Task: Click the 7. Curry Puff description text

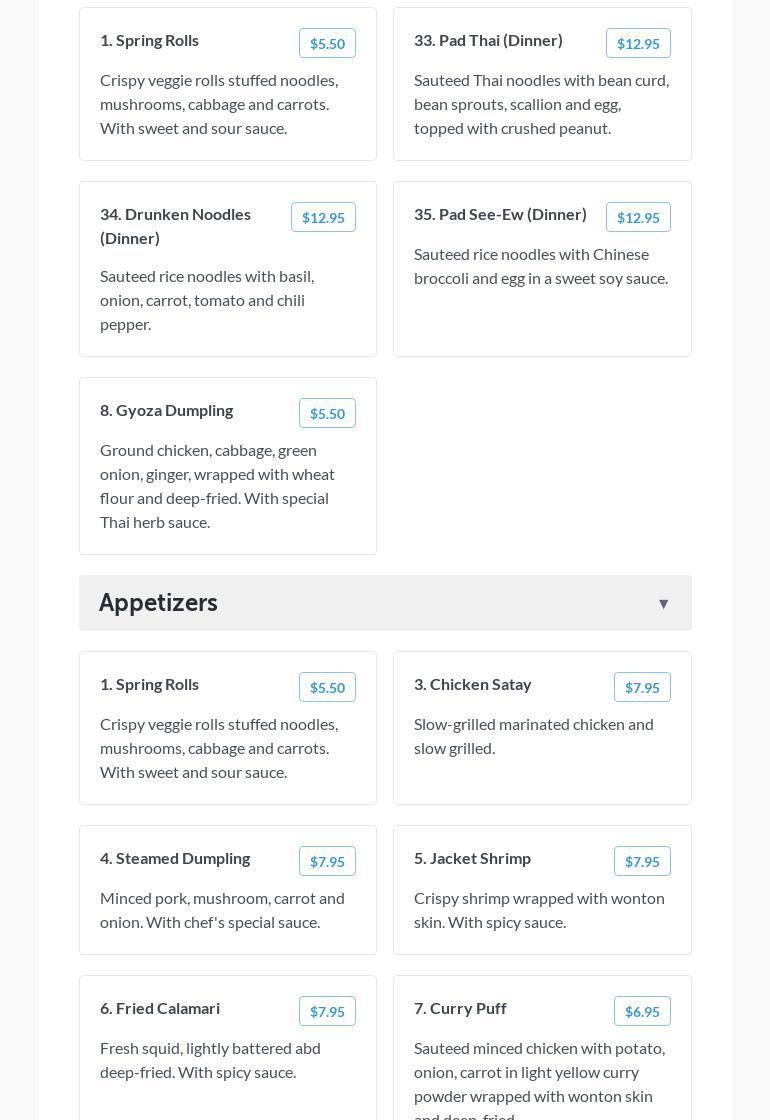Action: point(540,1072)
